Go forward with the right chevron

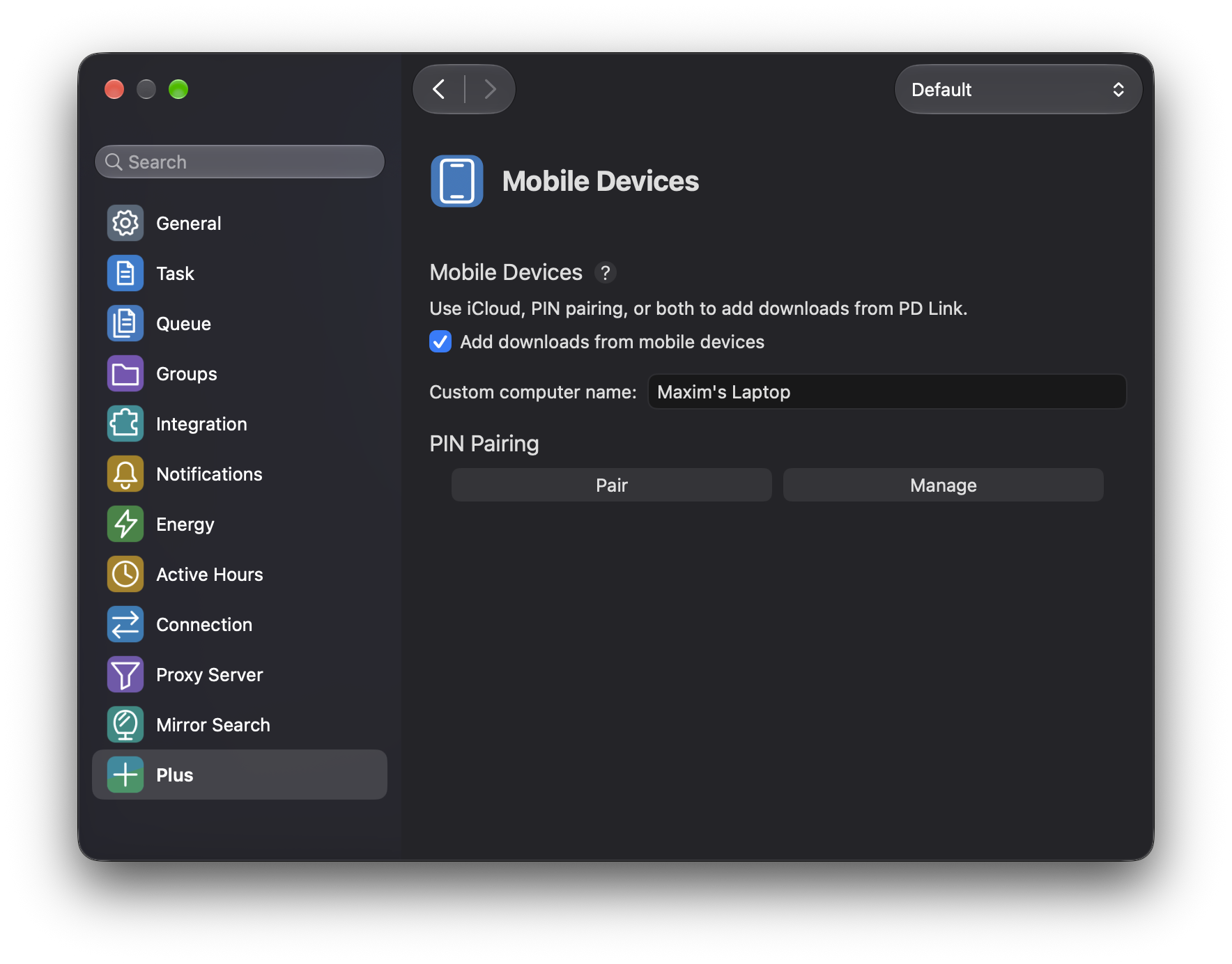pyautogui.click(x=490, y=89)
